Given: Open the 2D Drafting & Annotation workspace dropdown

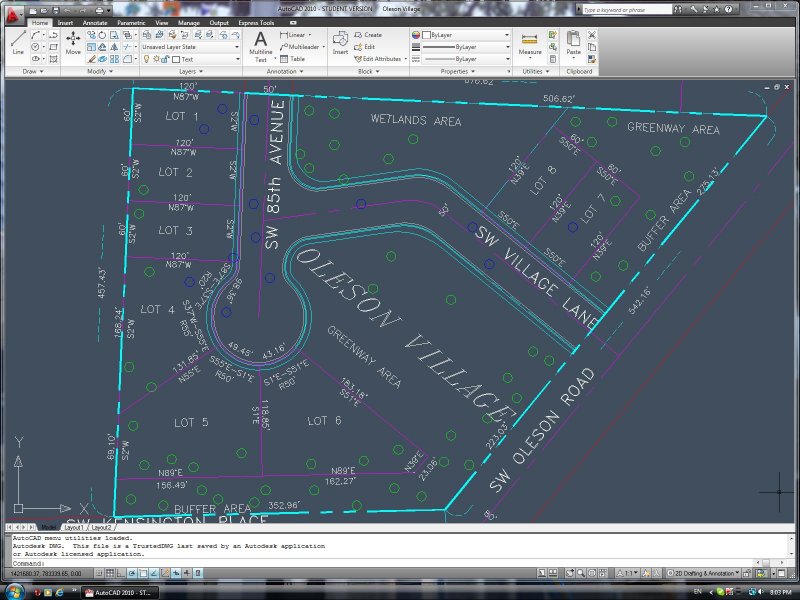Looking at the screenshot, I should 704,573.
